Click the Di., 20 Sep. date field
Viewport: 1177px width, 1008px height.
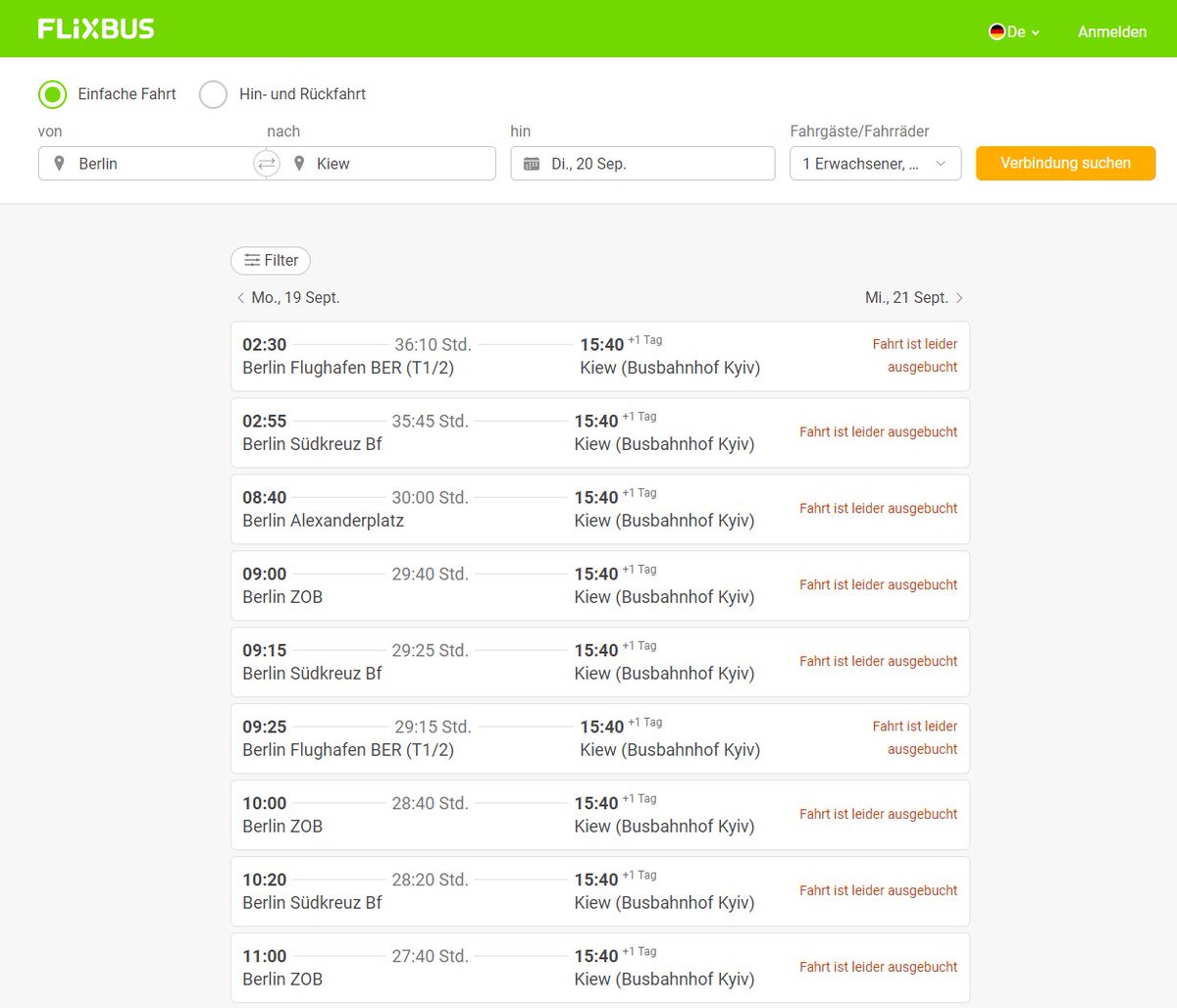click(x=642, y=164)
